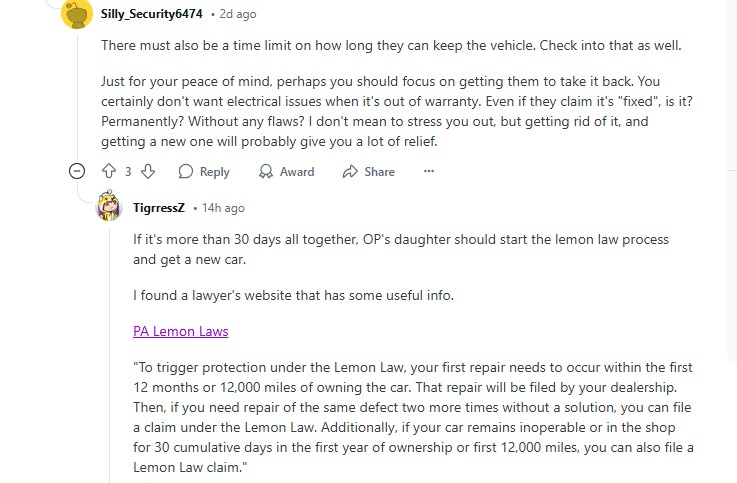737x483 pixels.
Task: Downvote Silly_Security6474's comment
Action: (x=148, y=172)
